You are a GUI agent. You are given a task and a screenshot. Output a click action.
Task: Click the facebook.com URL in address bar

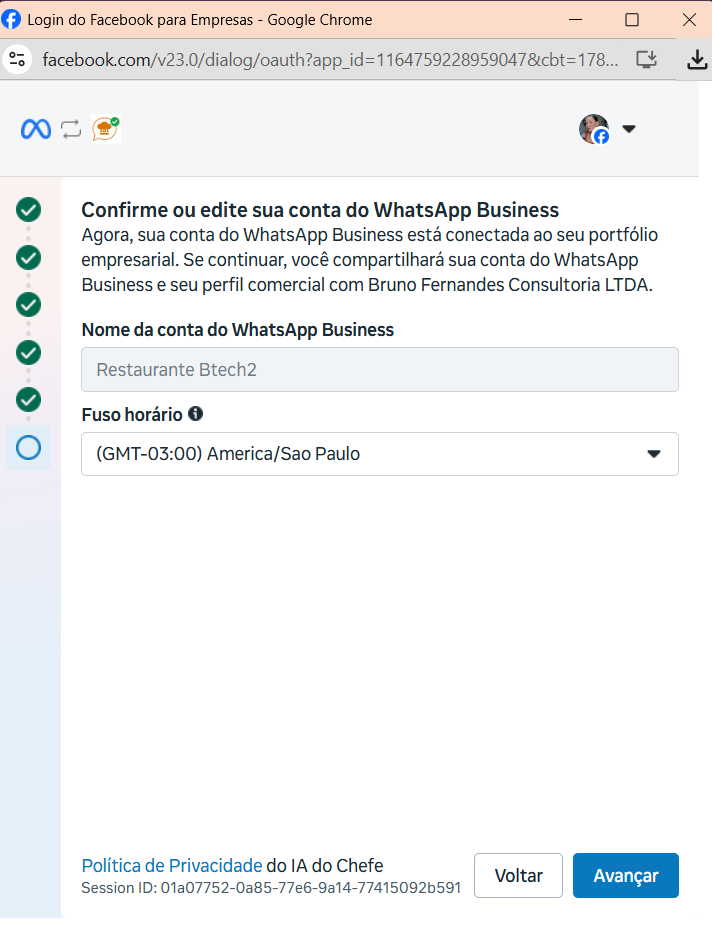point(330,59)
